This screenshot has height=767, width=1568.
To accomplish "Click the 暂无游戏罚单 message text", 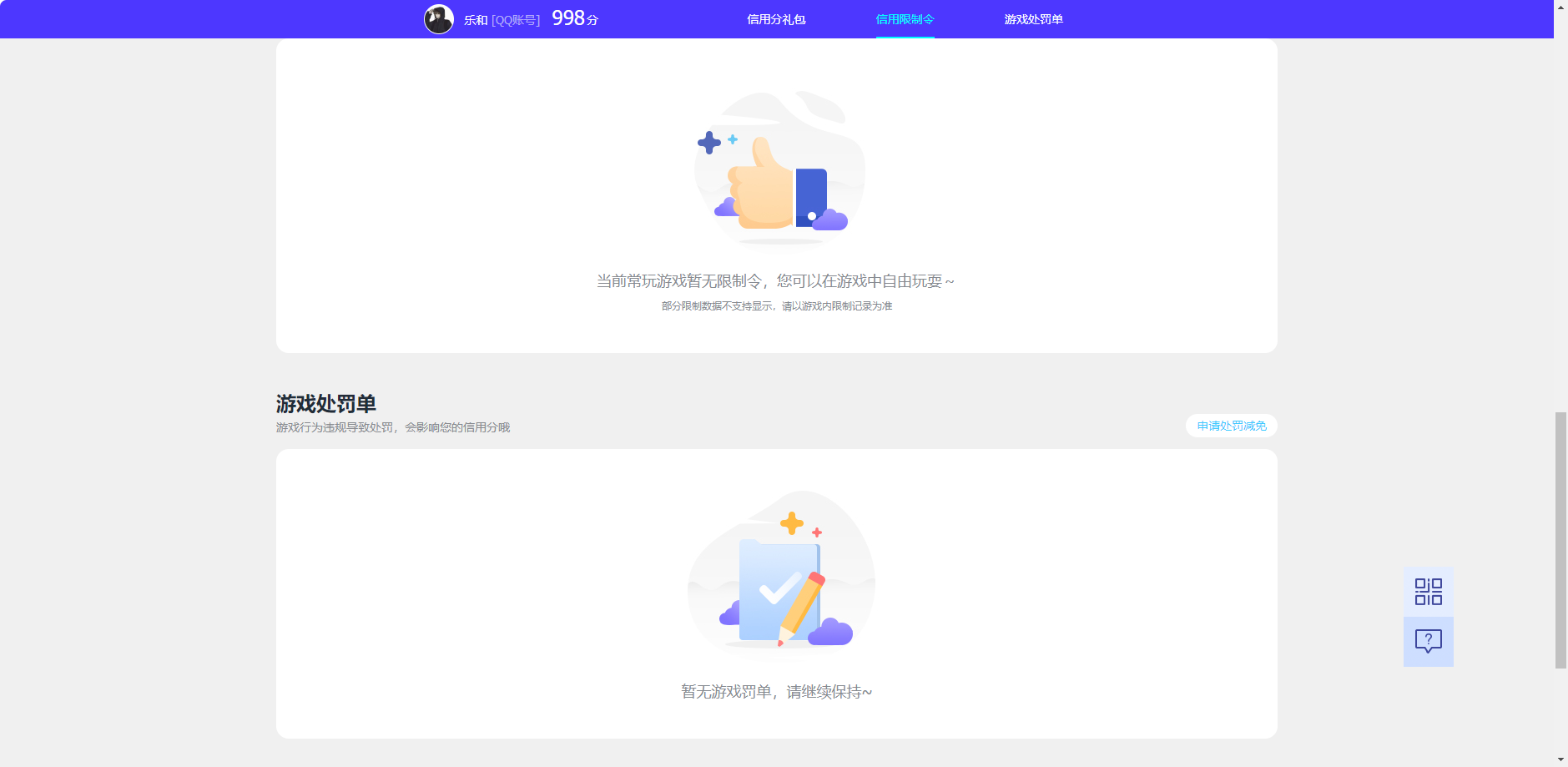I will coord(775,692).
